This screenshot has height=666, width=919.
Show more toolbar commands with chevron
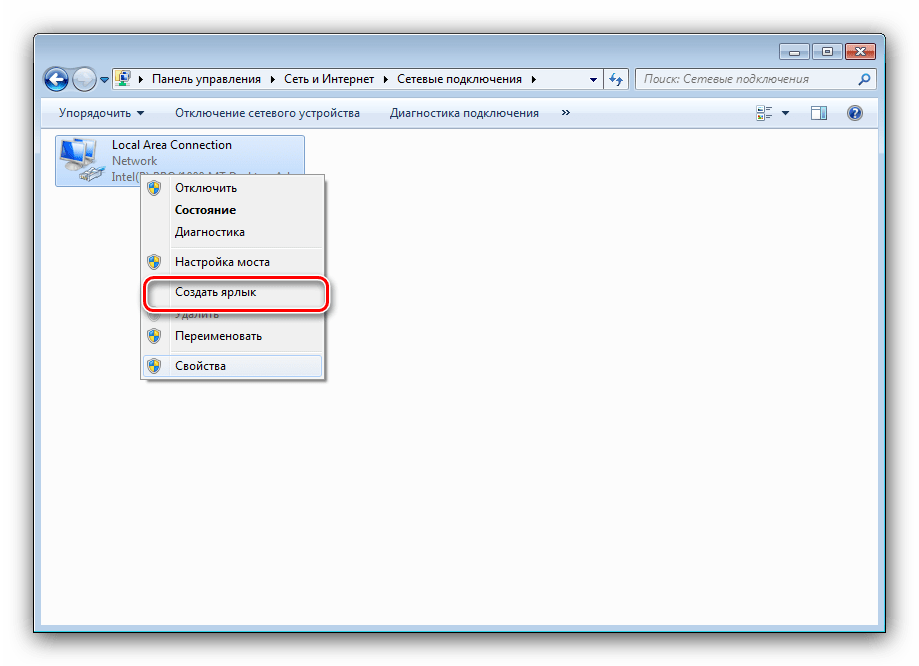coord(566,113)
